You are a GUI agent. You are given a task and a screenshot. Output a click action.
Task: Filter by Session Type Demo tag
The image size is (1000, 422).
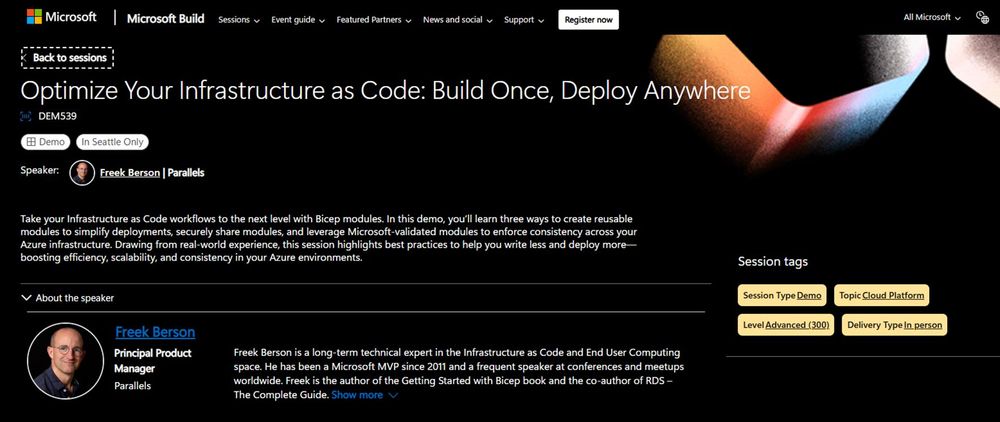782,295
